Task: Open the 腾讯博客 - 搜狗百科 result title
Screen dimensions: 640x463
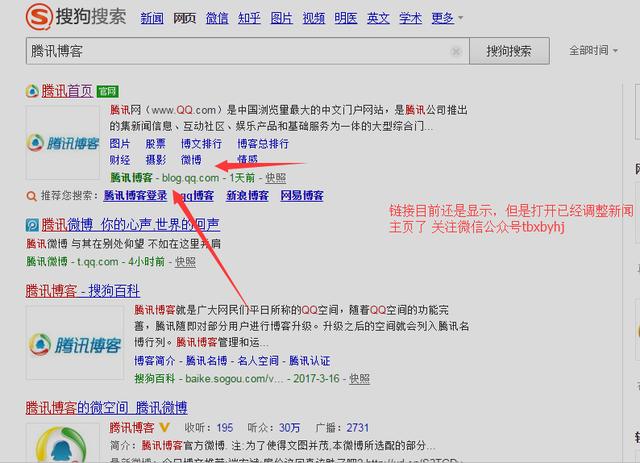Action: pyautogui.click(x=83, y=291)
